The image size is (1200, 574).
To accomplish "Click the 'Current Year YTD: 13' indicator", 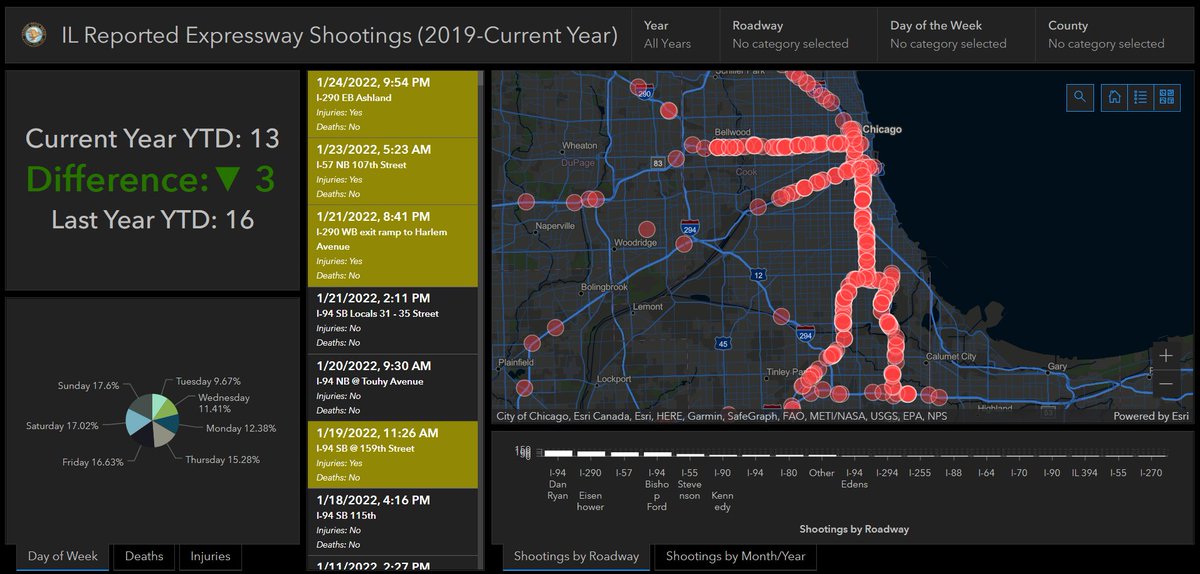I will click(152, 139).
